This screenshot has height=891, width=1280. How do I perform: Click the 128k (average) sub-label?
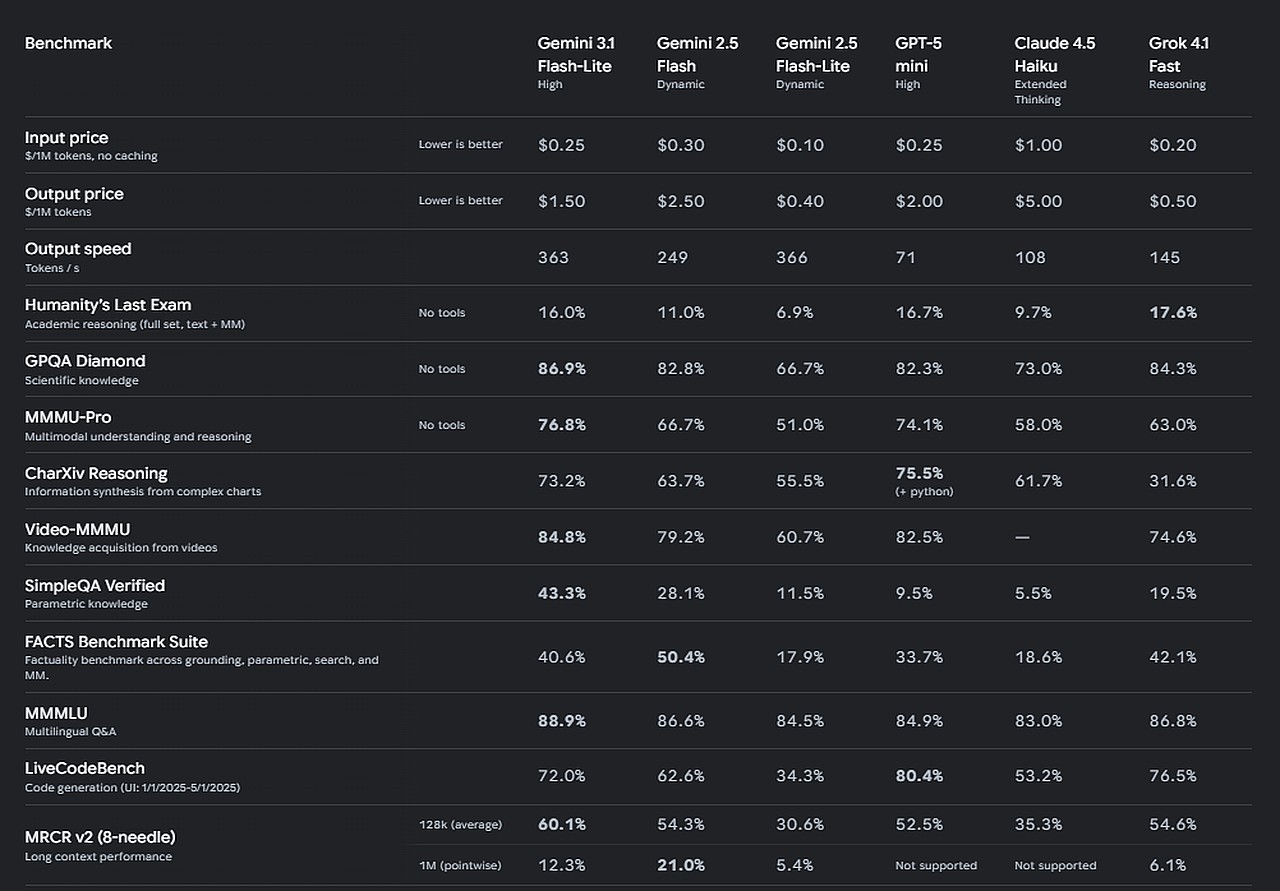pos(460,825)
